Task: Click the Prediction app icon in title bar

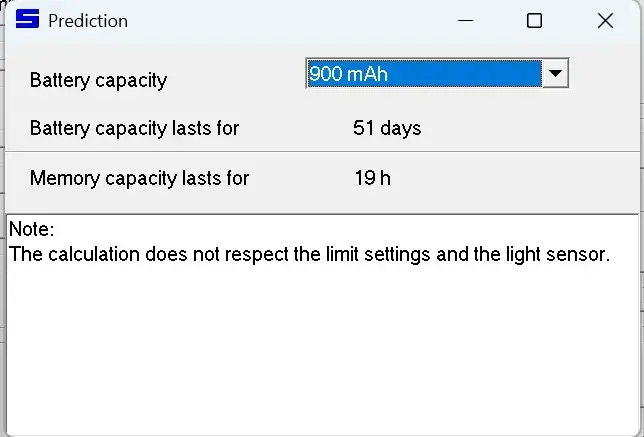Action: click(27, 20)
